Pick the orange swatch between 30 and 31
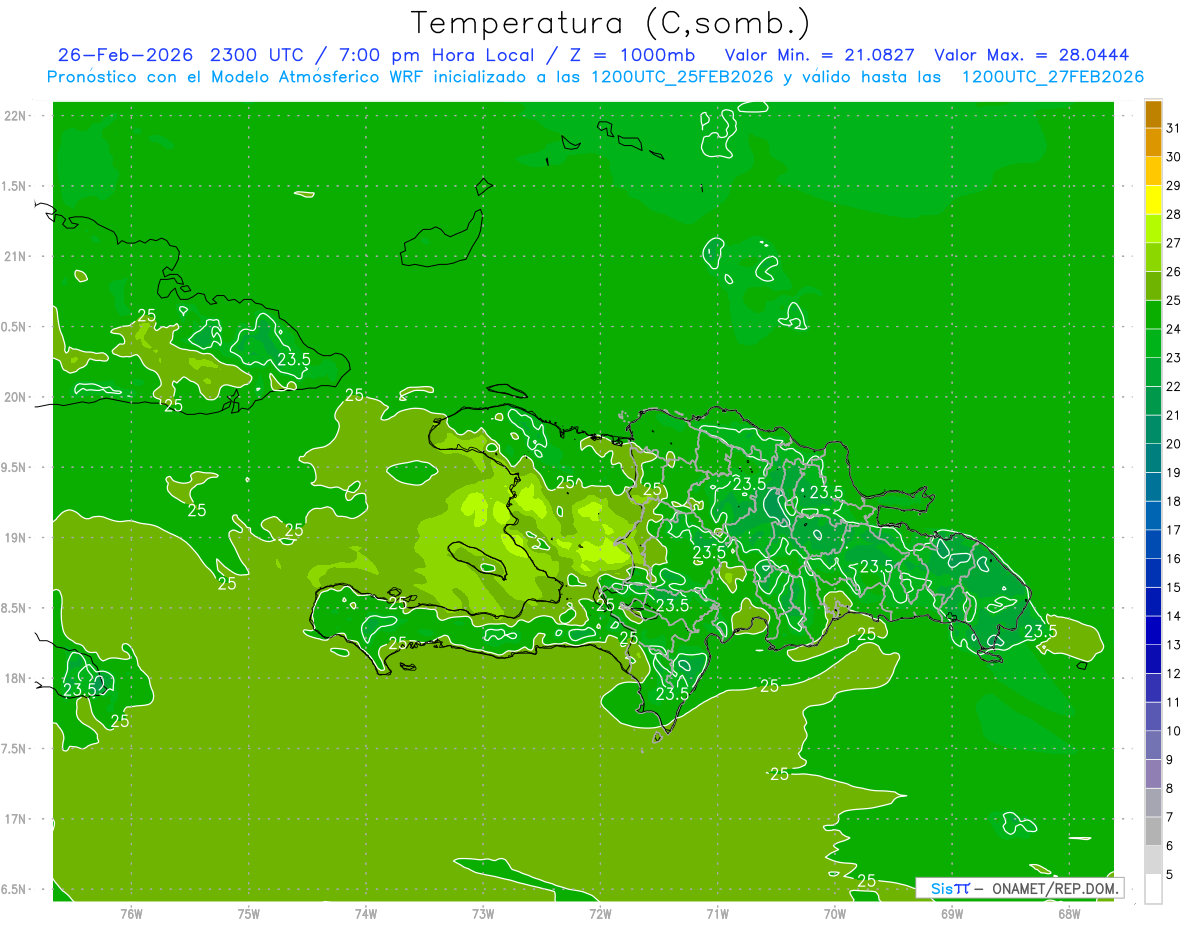 (x=1153, y=142)
